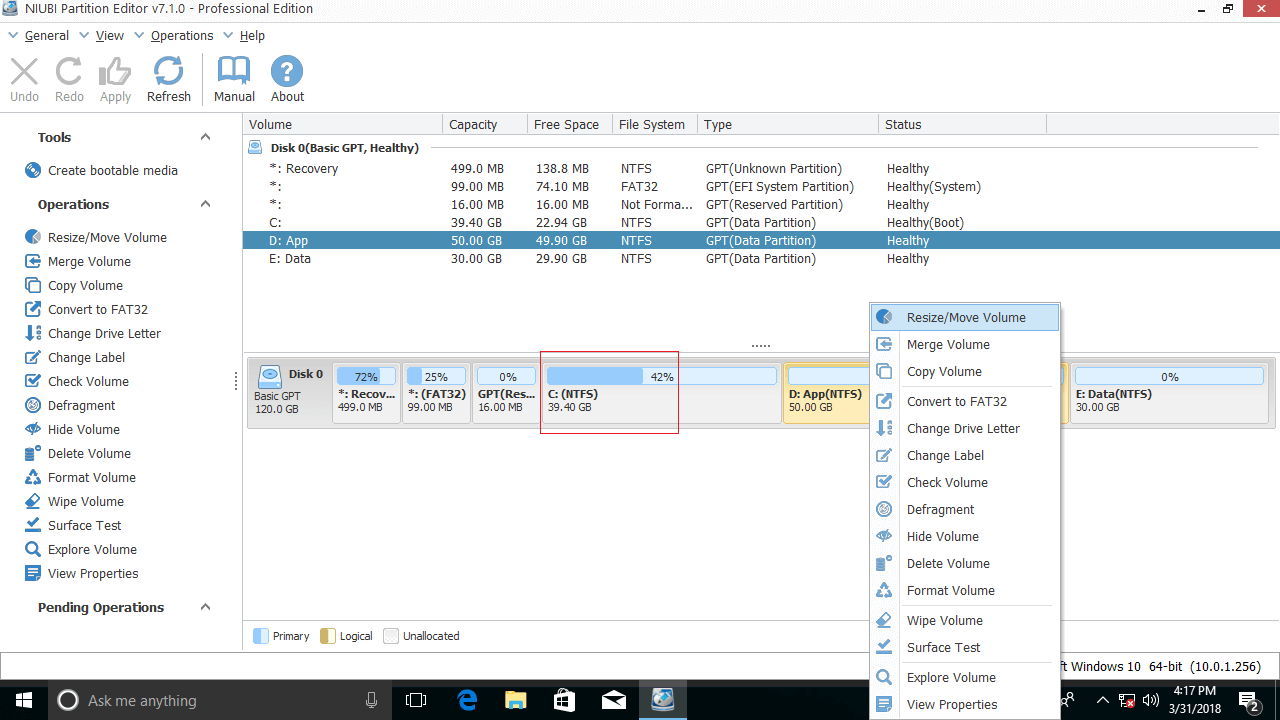
Task: Click the Disk 0 drive icon in disk map
Action: point(270,377)
